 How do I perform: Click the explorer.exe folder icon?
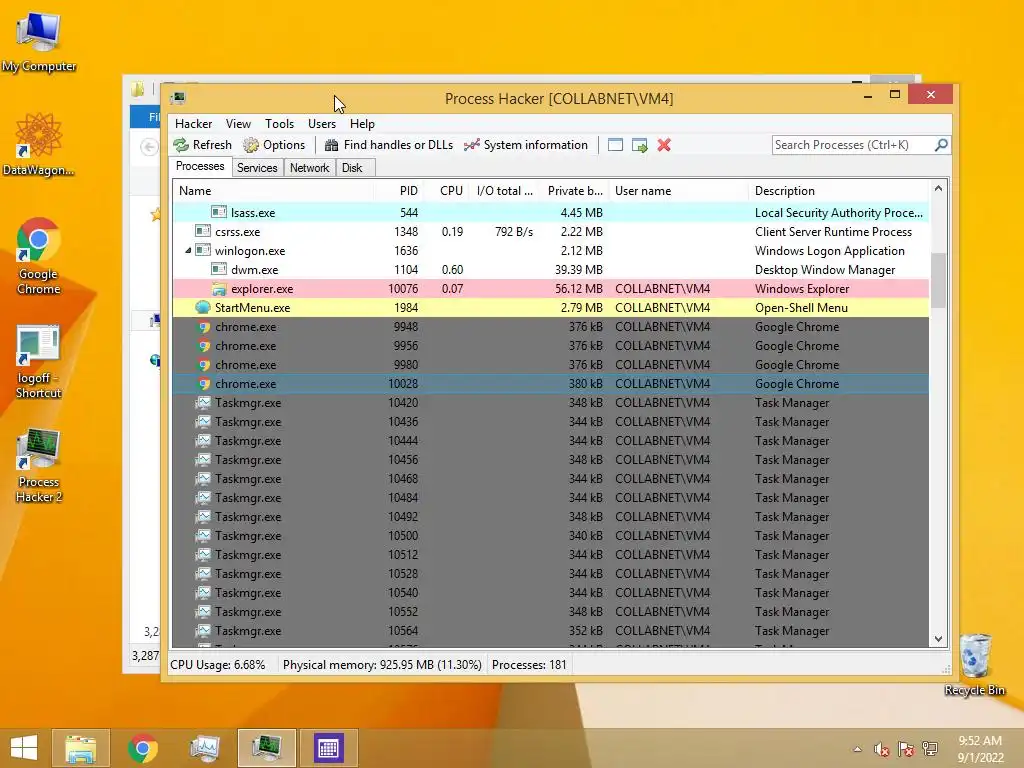click(219, 289)
